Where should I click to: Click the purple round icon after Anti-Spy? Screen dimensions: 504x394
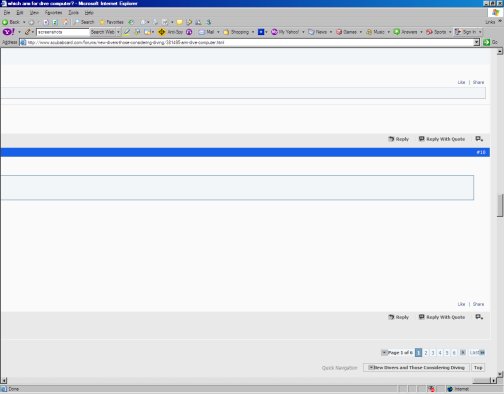[189, 32]
